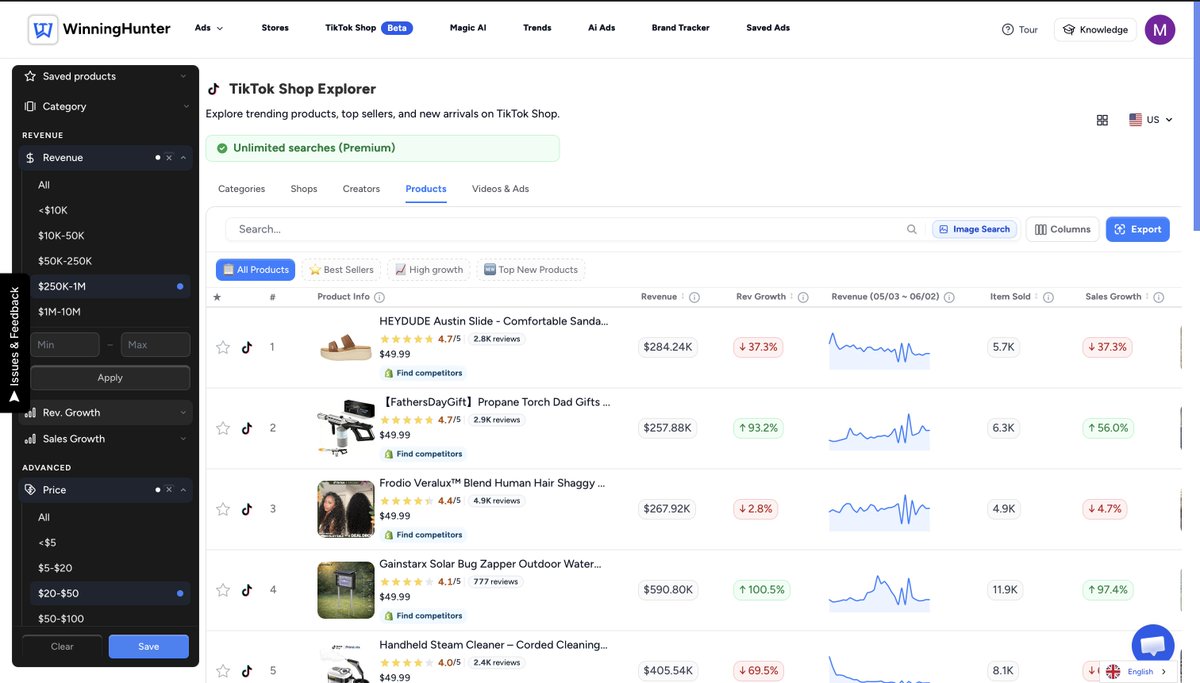Viewport: 1200px width, 683px height.
Task: Open TikTok icon for Frodio Veralux row
Action: click(x=247, y=509)
